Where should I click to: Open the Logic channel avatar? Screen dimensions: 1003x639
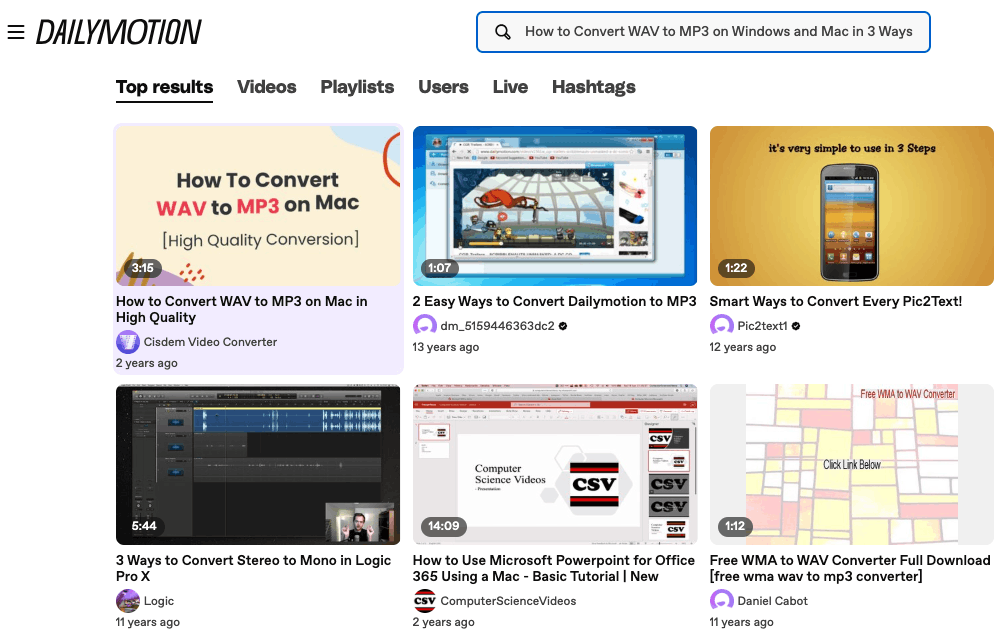pos(128,601)
